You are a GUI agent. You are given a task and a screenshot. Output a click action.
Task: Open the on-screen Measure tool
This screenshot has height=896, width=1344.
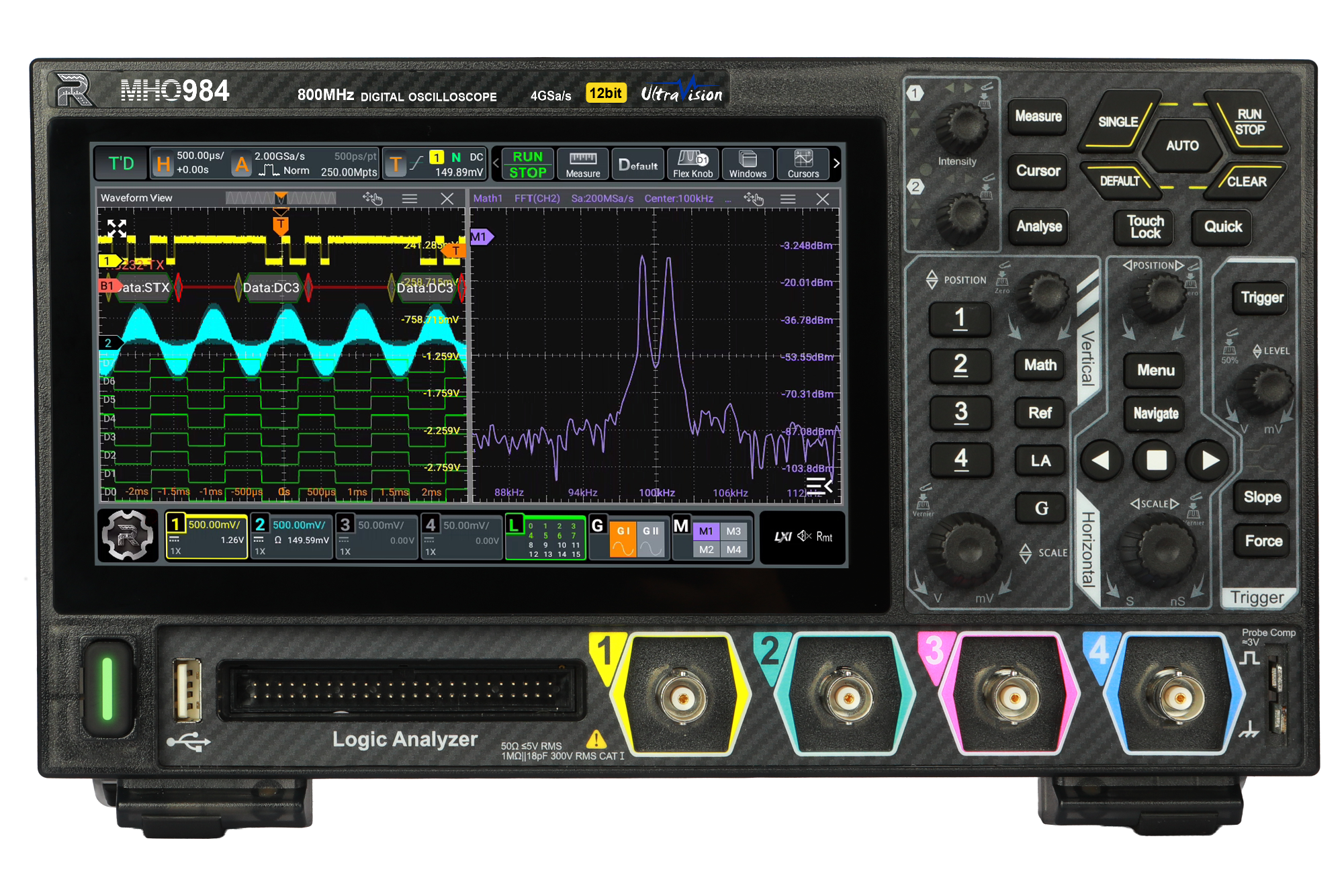point(582,164)
